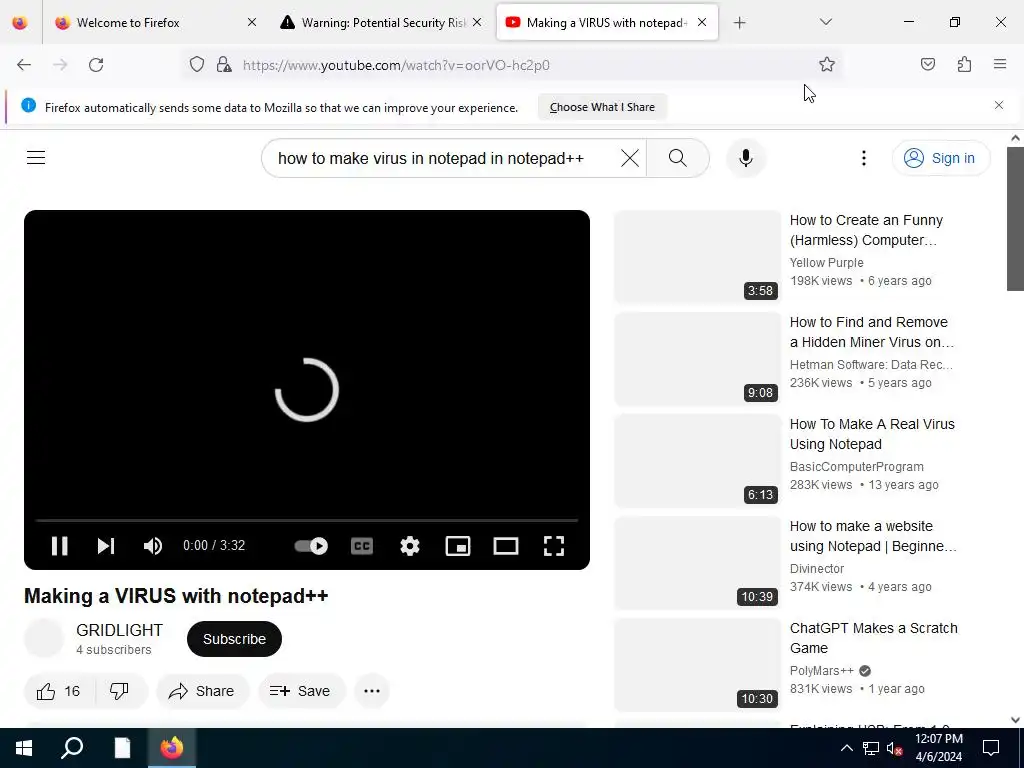Open GRIDLIGHT channel avatar

[x=44, y=638]
